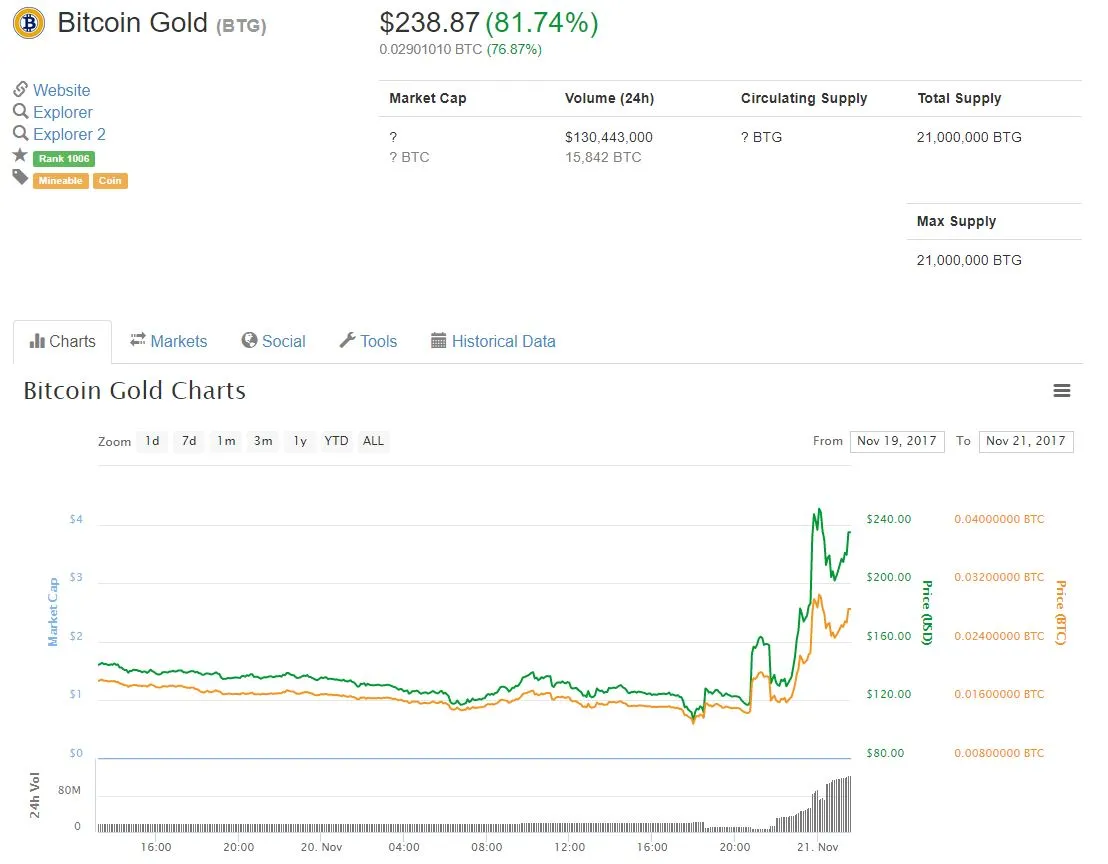Viewport: 1108px width, 864px height.
Task: Click the Bitcoin Gold coin logo
Action: (29, 23)
